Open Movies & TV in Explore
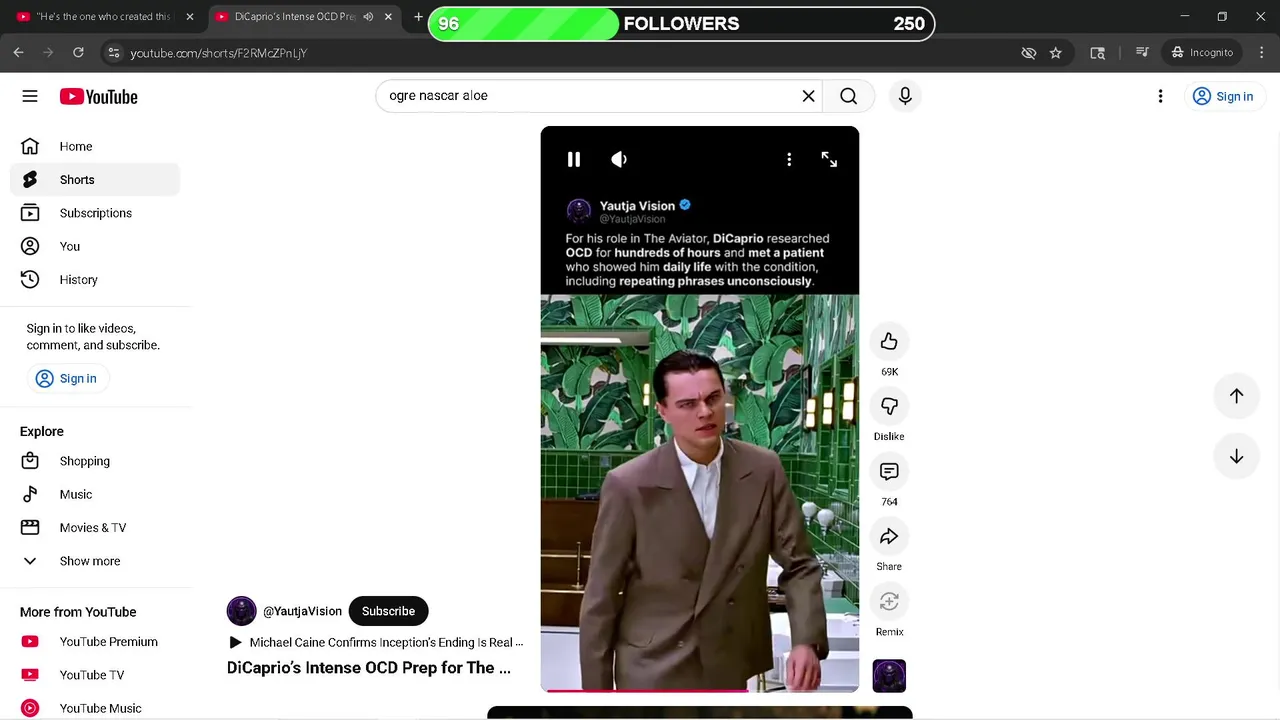 click(95, 527)
